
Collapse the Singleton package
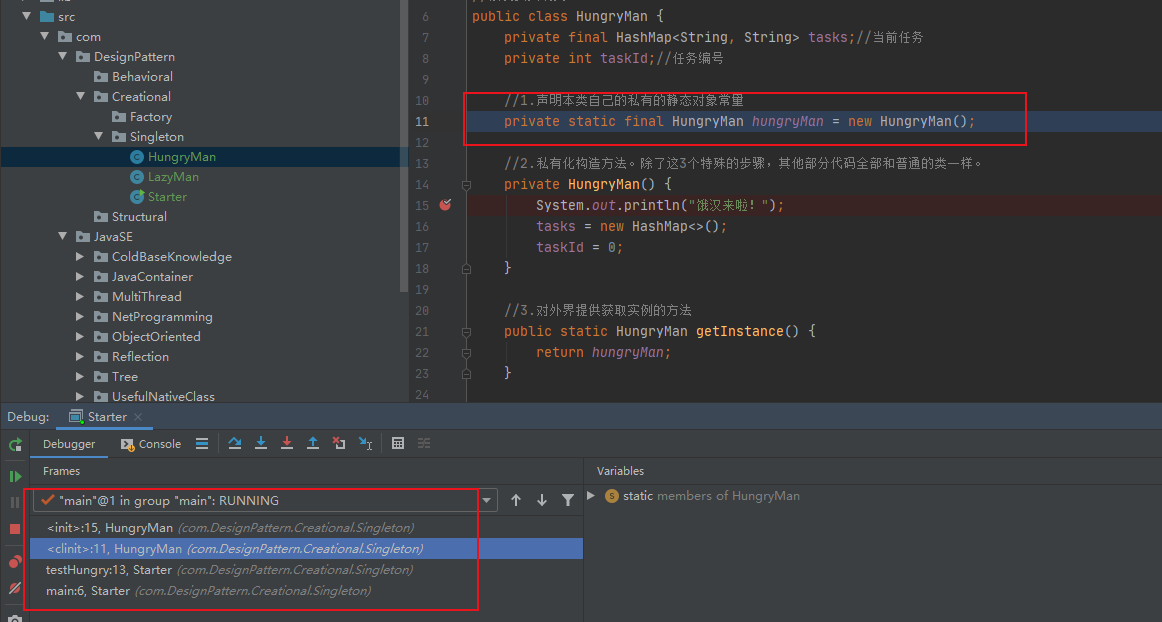(x=99, y=136)
